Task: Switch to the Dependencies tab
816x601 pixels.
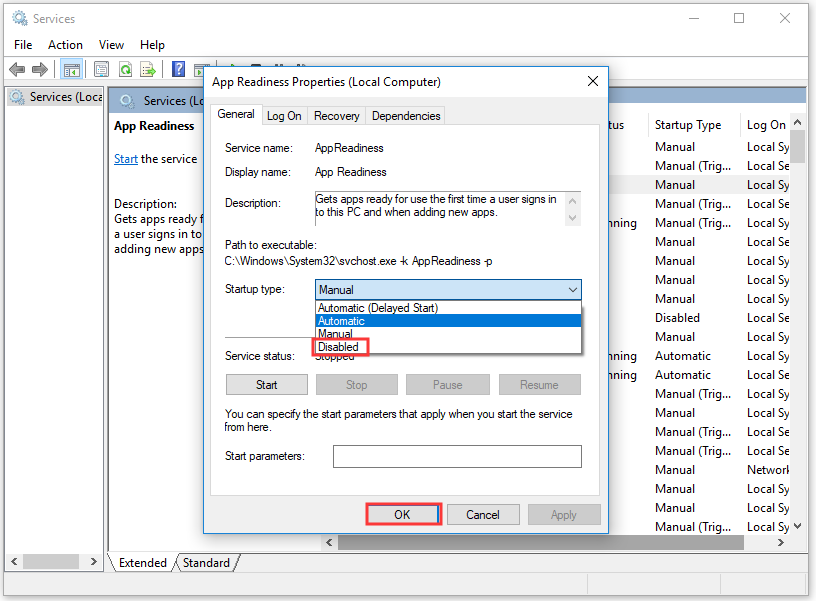Action: pyautogui.click(x=406, y=116)
